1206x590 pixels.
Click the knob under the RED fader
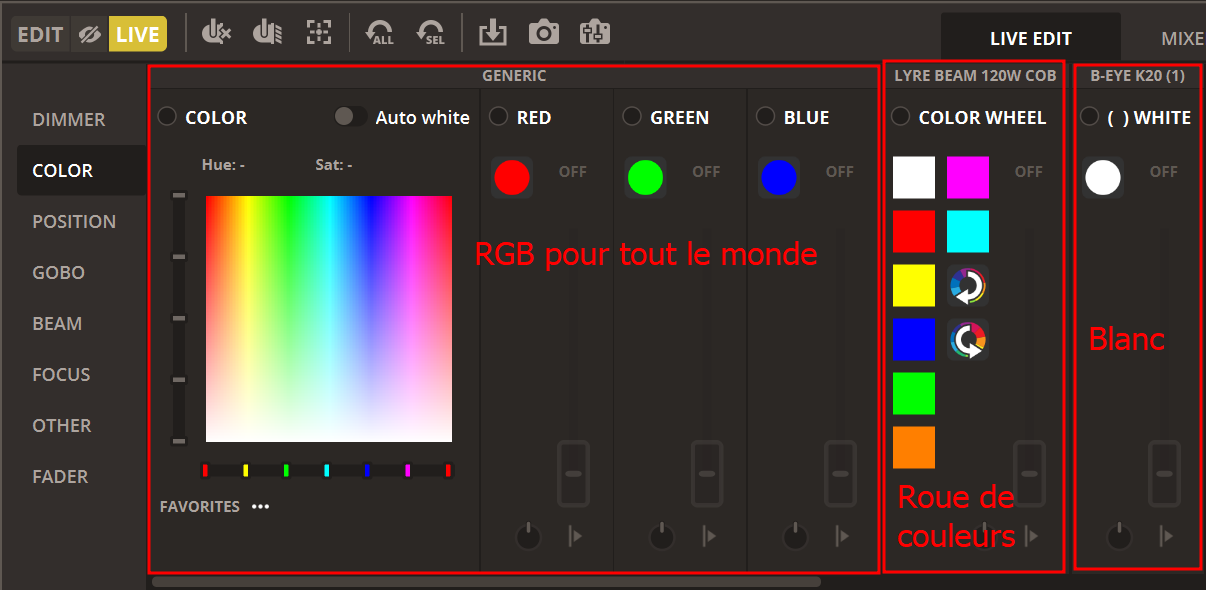coord(528,537)
